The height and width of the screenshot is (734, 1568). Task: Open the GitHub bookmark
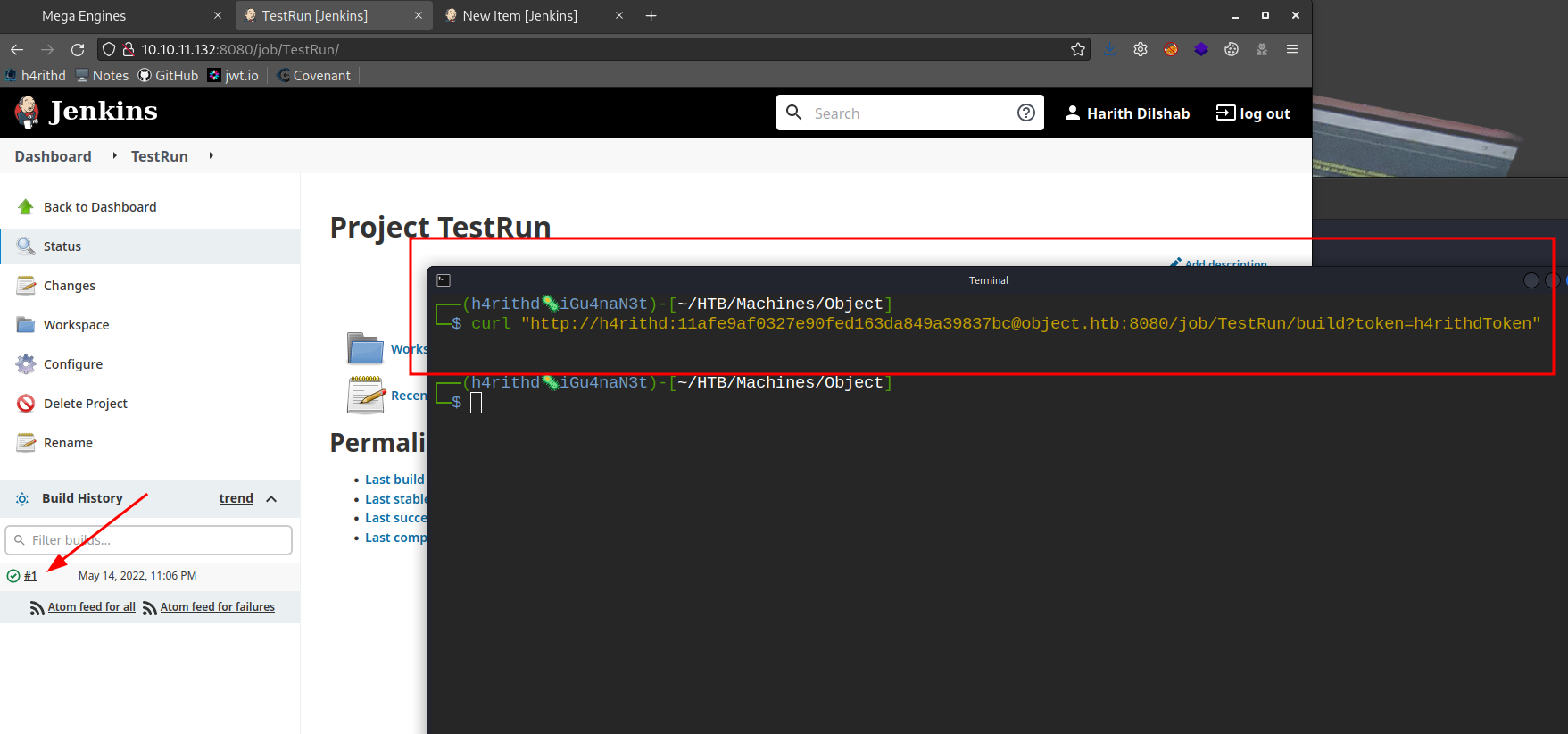[168, 76]
